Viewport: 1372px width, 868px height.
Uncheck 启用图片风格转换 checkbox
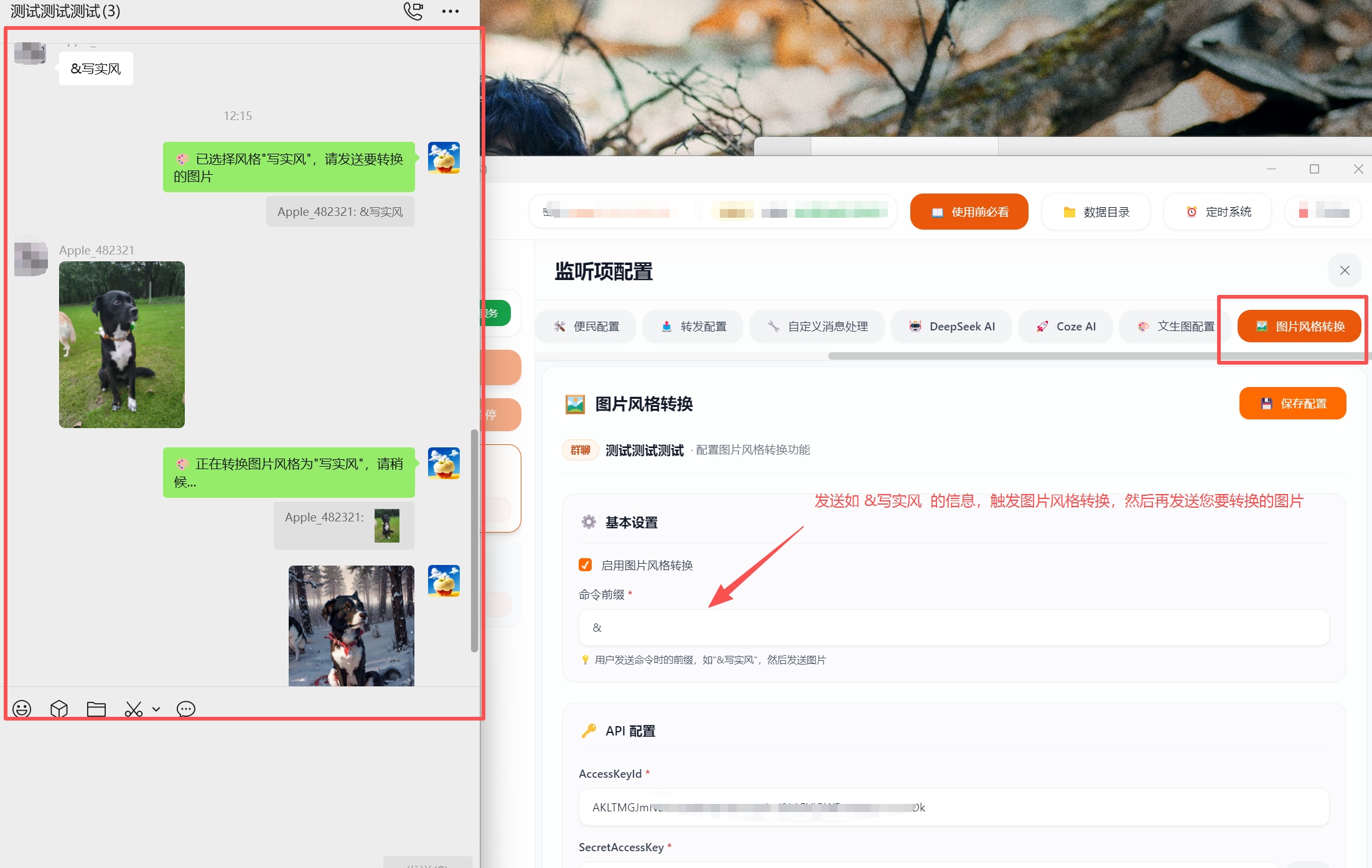coord(585,564)
